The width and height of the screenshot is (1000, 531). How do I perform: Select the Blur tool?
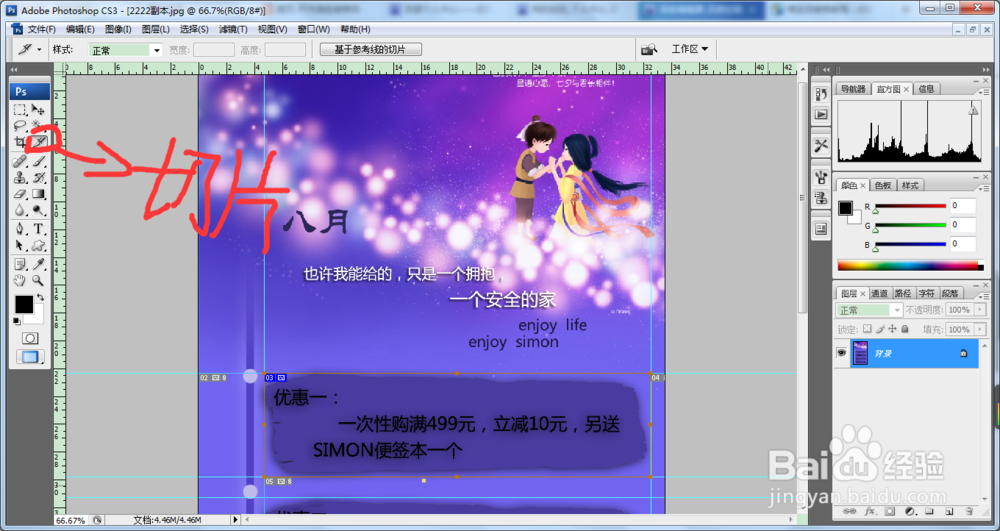20,210
